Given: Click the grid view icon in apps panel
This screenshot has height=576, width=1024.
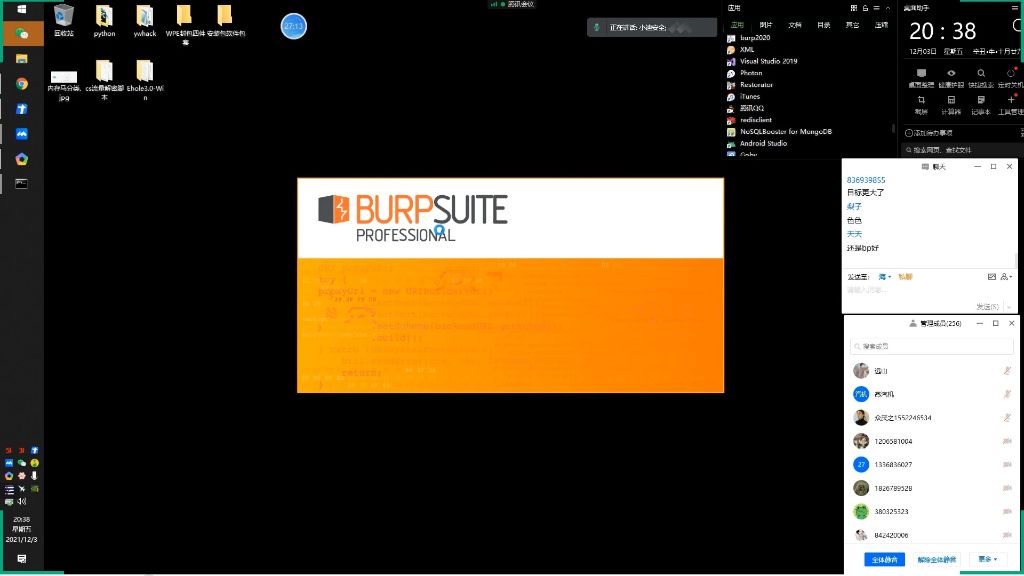Looking at the screenshot, I should [854, 8].
